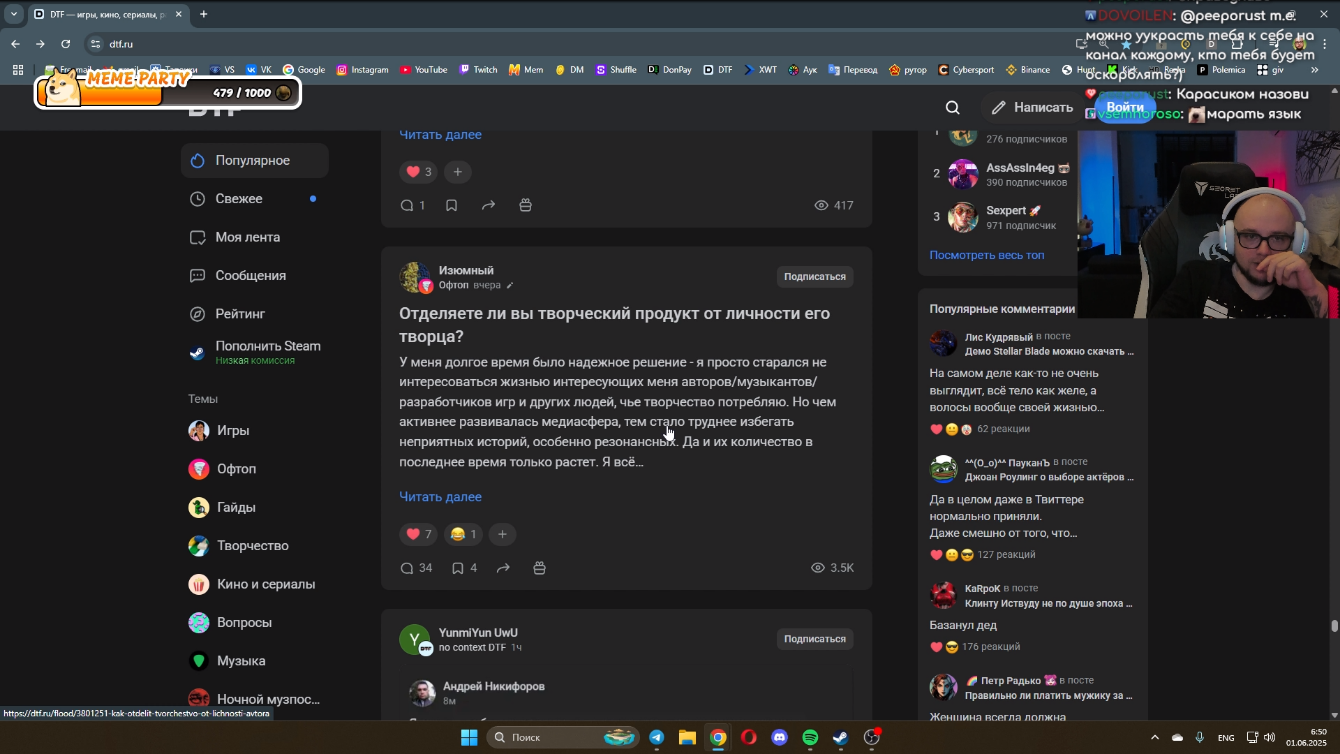
Task: Click the Написать button
Action: (1032, 108)
